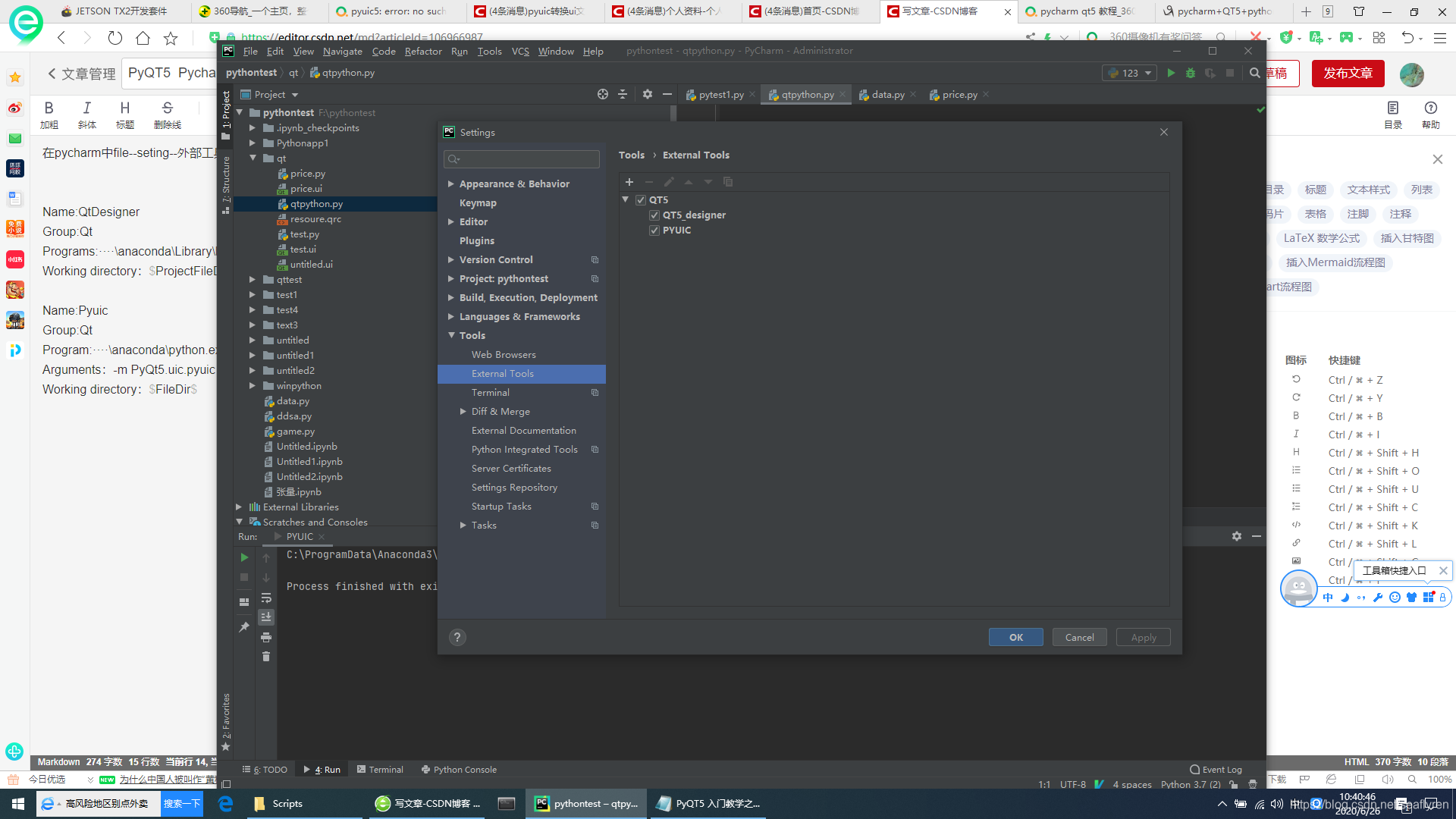Click the OK button in Settings
The height and width of the screenshot is (819, 1456).
pos(1015,638)
